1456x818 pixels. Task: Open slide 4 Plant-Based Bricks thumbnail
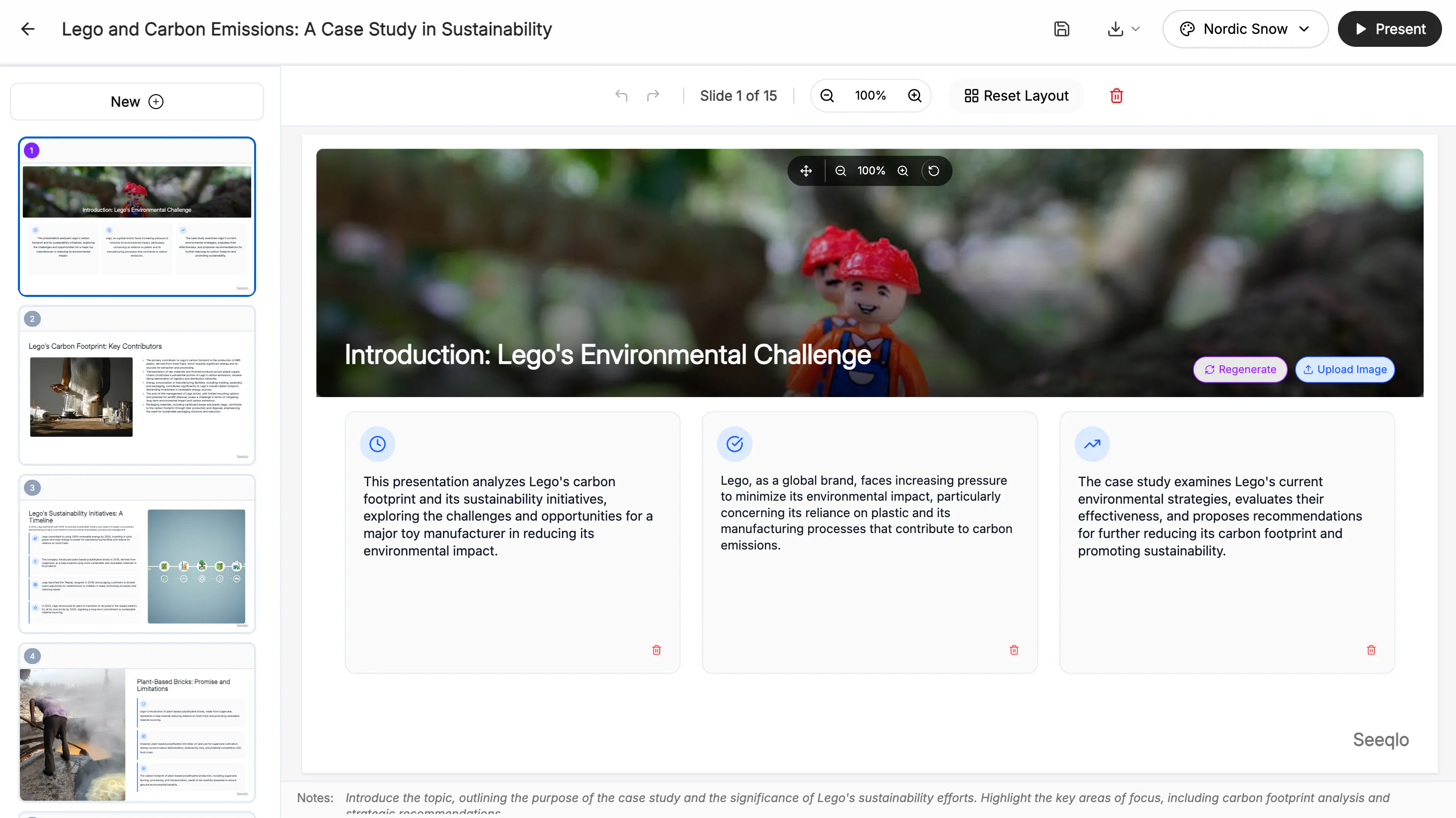137,722
